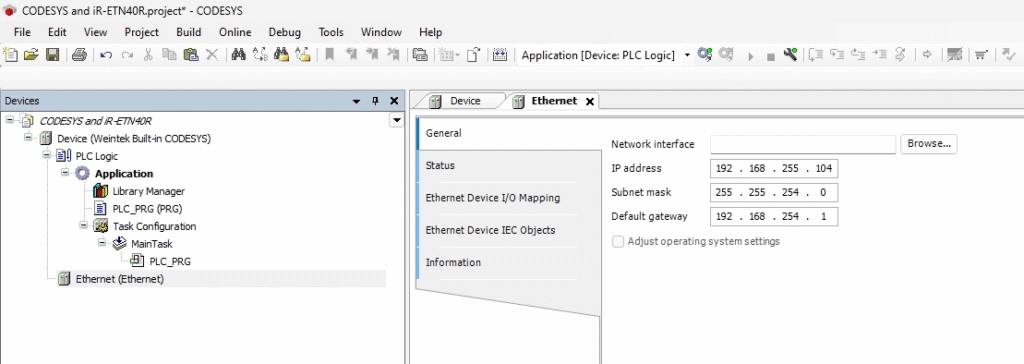The height and width of the screenshot is (364, 1024).
Task: Collapse the Task Configuration tree node
Action: [84, 226]
